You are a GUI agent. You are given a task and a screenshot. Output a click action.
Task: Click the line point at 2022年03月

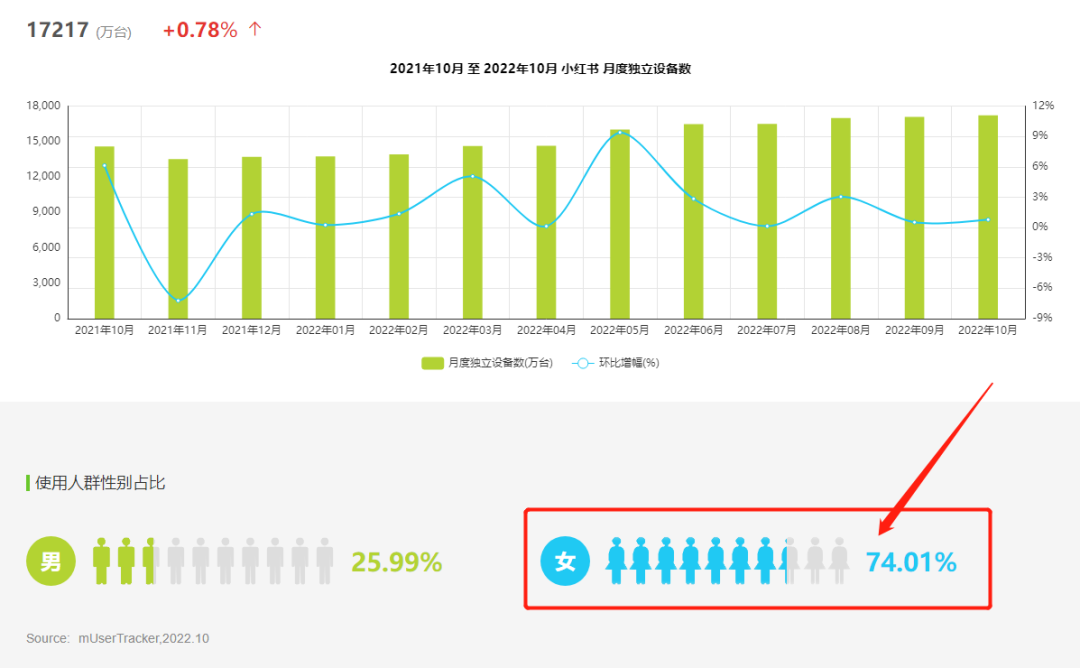pos(472,176)
